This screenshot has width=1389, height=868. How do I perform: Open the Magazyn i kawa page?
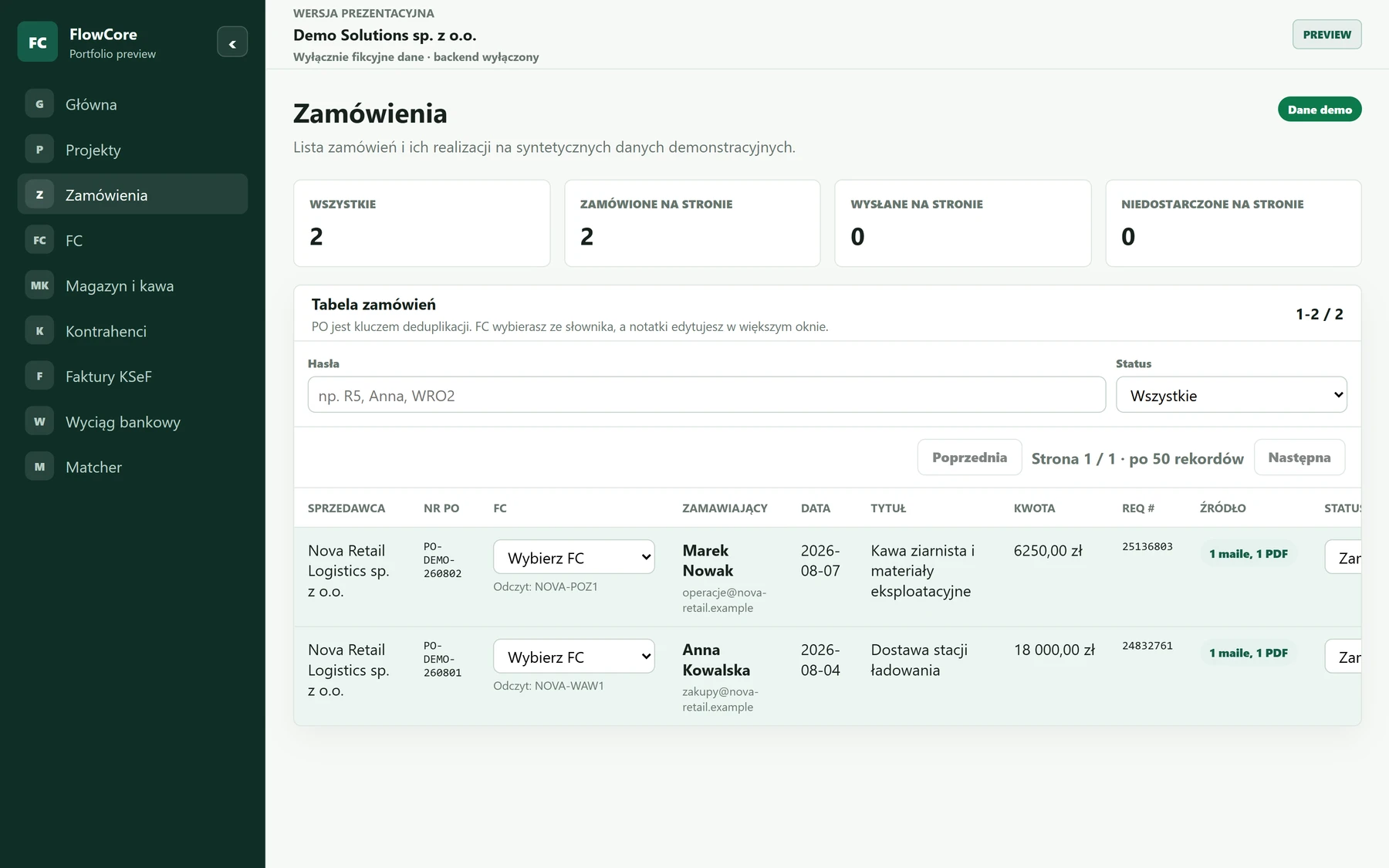pos(133,285)
